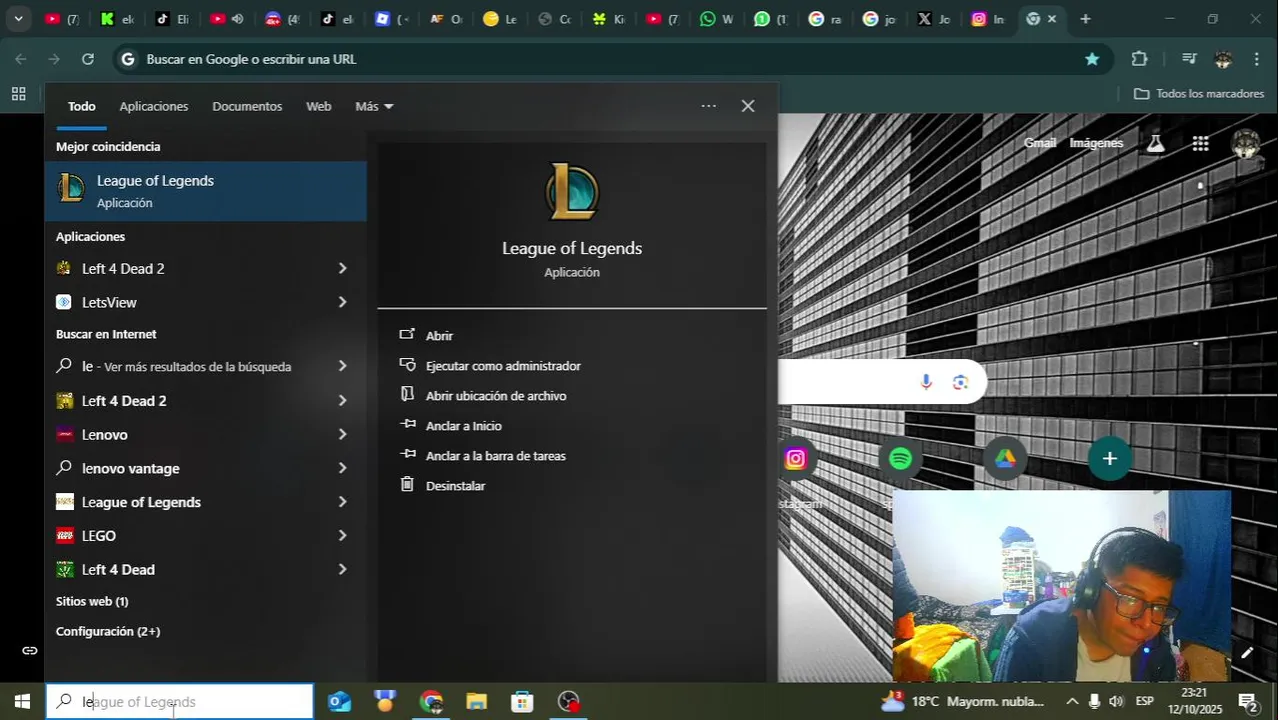This screenshot has height=720, width=1278.
Task: Click the Windows Start button
Action: point(22,702)
